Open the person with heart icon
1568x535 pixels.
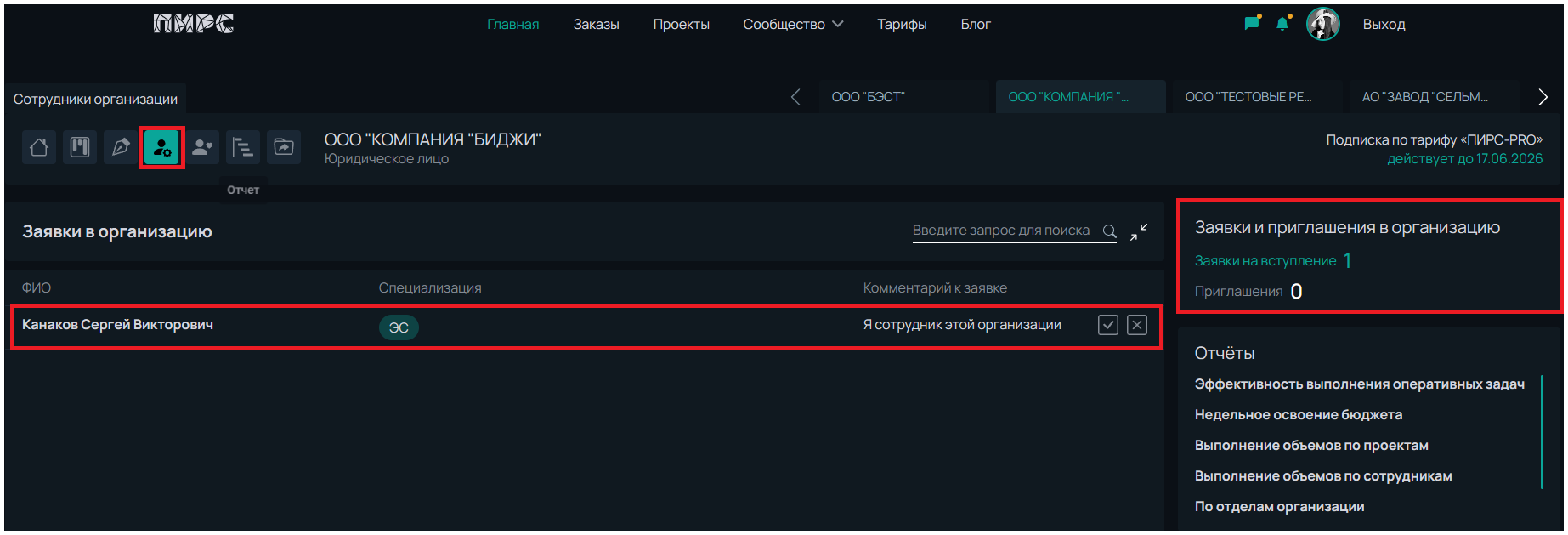(x=202, y=147)
